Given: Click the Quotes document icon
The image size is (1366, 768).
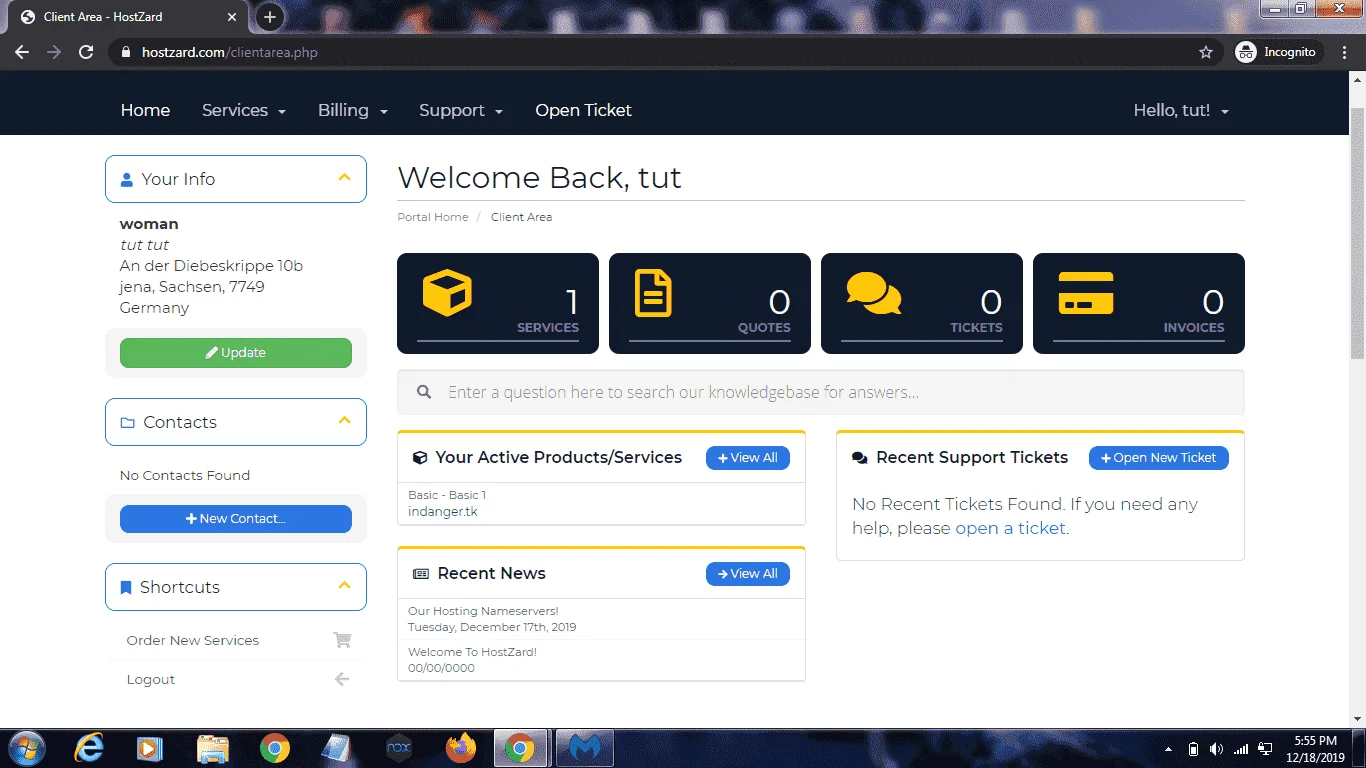Looking at the screenshot, I should (653, 294).
